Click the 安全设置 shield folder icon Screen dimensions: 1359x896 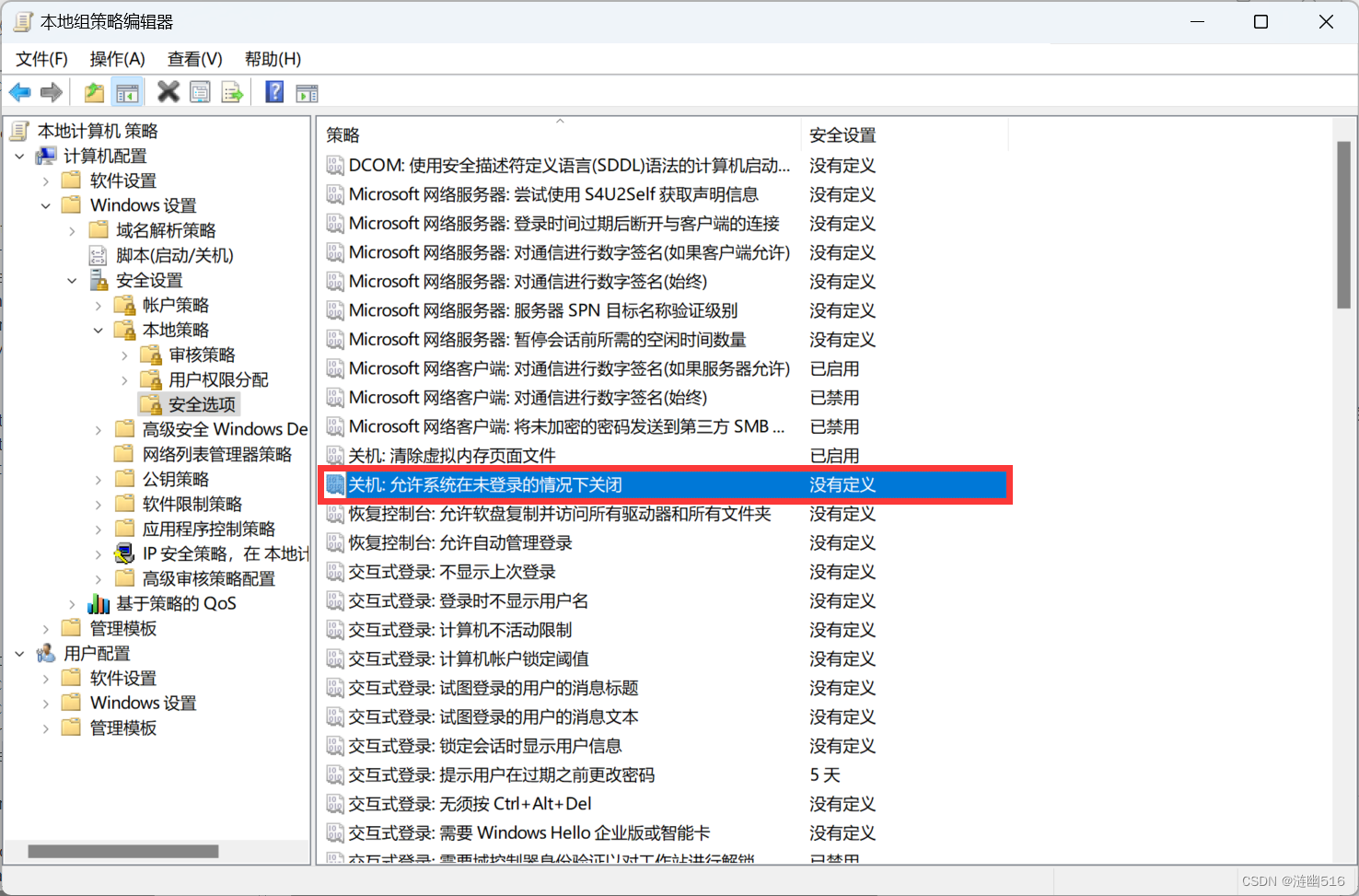(99, 280)
